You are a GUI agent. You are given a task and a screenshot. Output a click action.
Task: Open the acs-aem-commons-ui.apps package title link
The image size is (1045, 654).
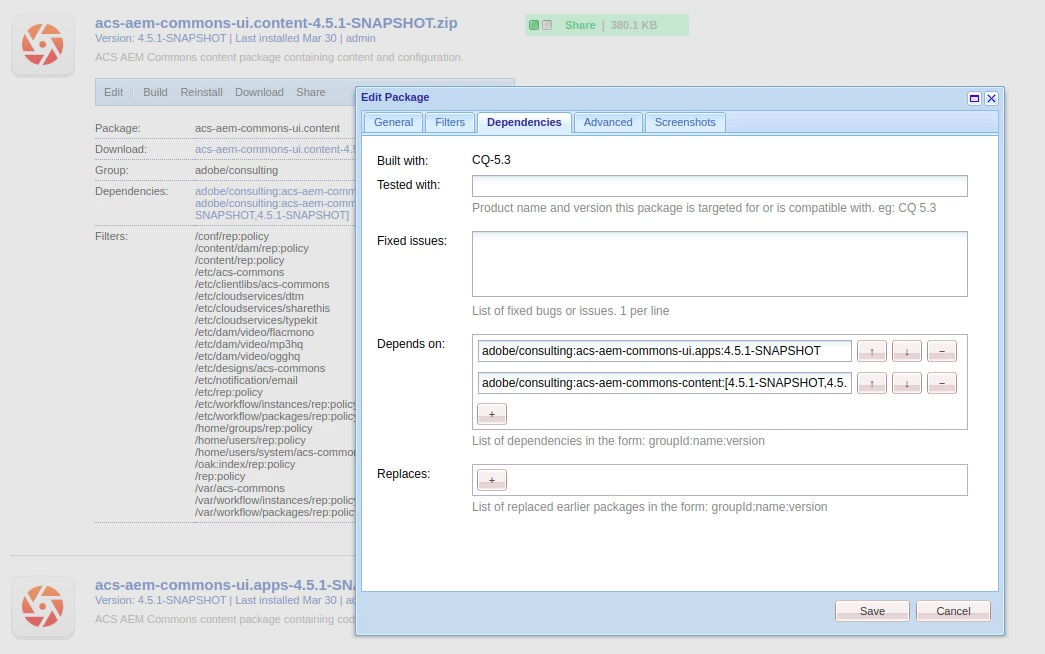[225, 585]
